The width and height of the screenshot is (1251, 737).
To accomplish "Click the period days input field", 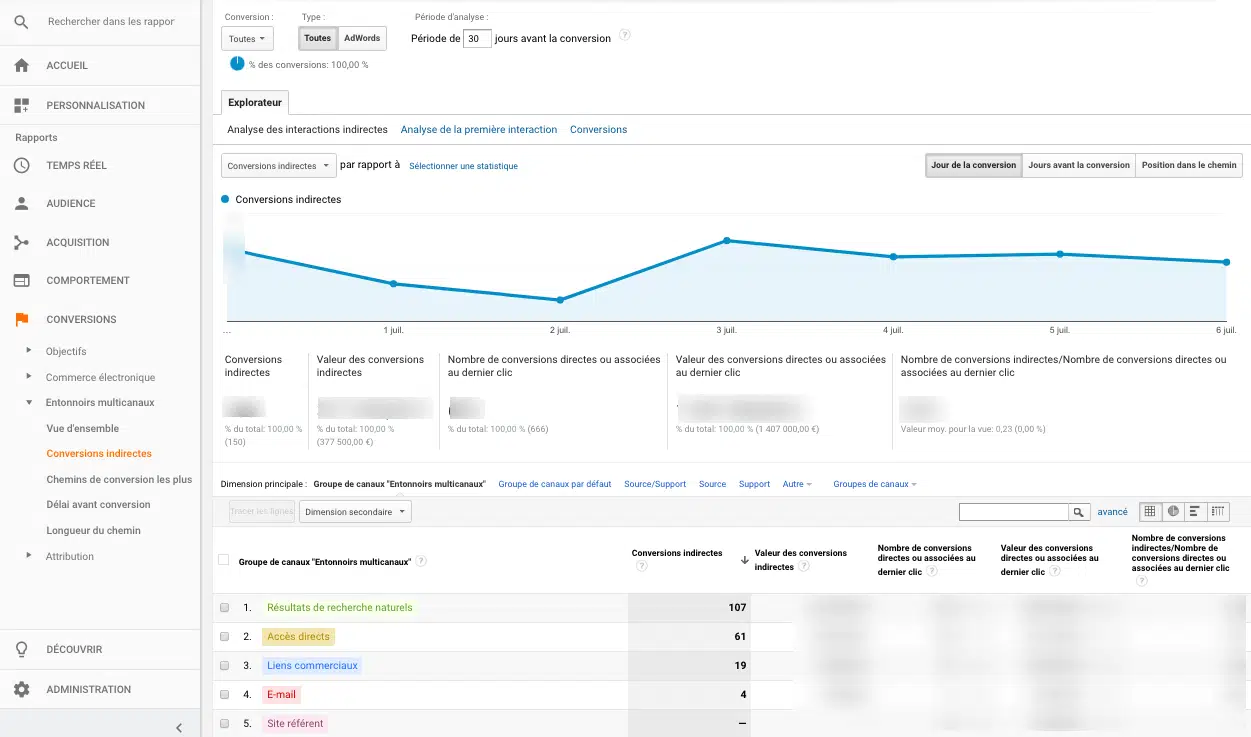I will [x=477, y=39].
